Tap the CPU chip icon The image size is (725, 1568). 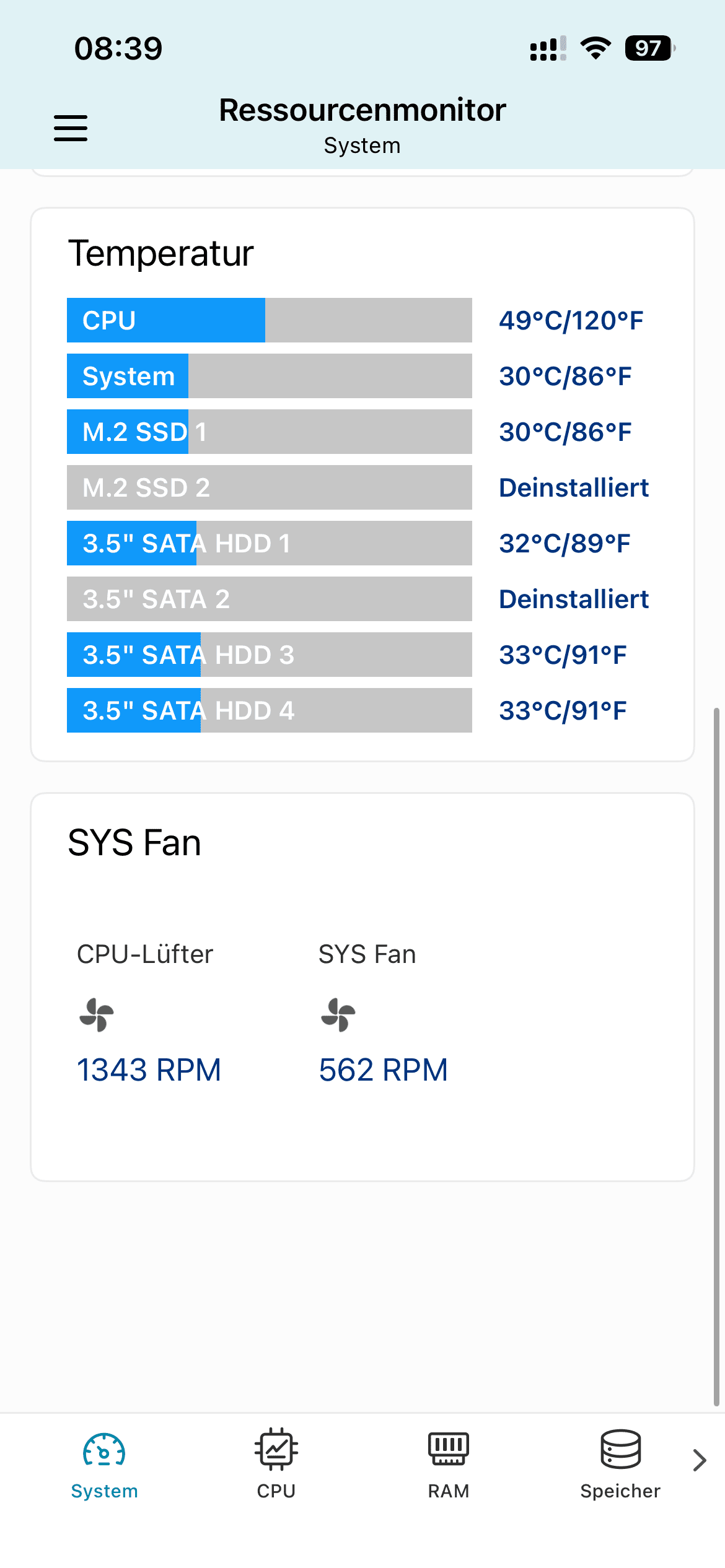pyautogui.click(x=276, y=1449)
